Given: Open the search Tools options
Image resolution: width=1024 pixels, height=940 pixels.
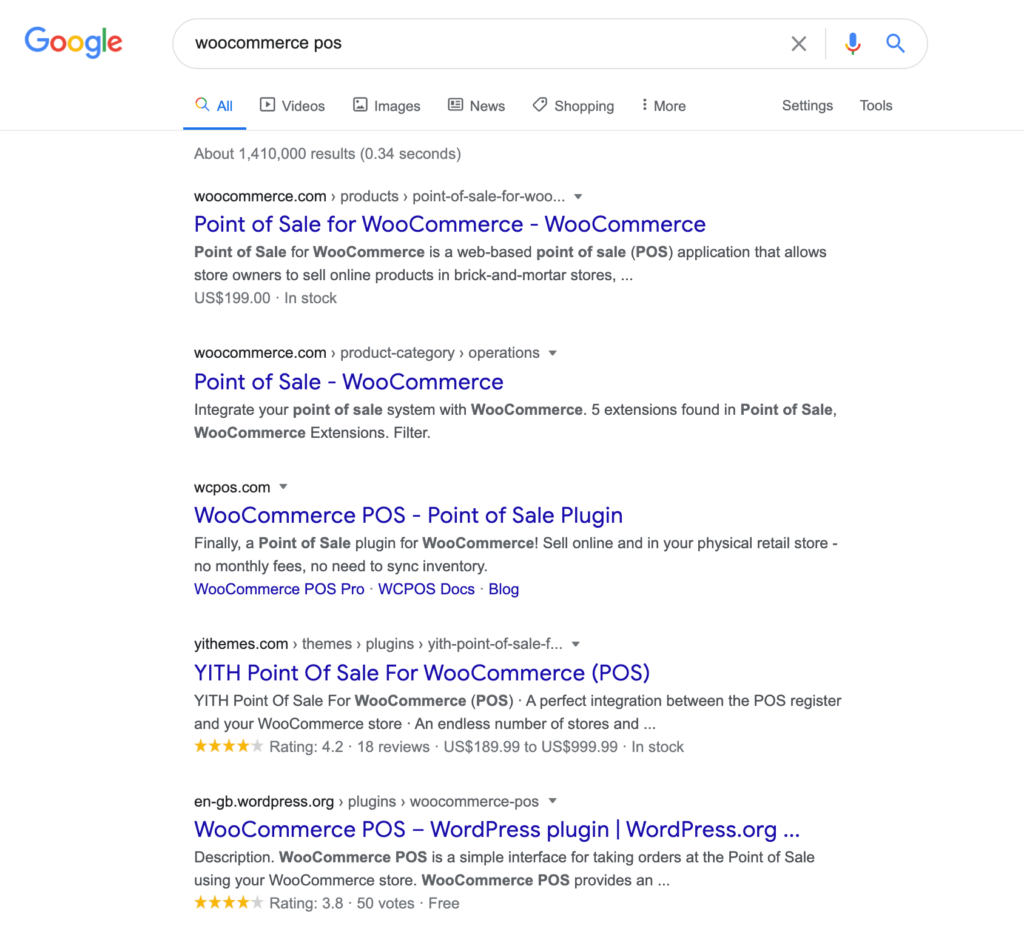Looking at the screenshot, I should click(876, 105).
